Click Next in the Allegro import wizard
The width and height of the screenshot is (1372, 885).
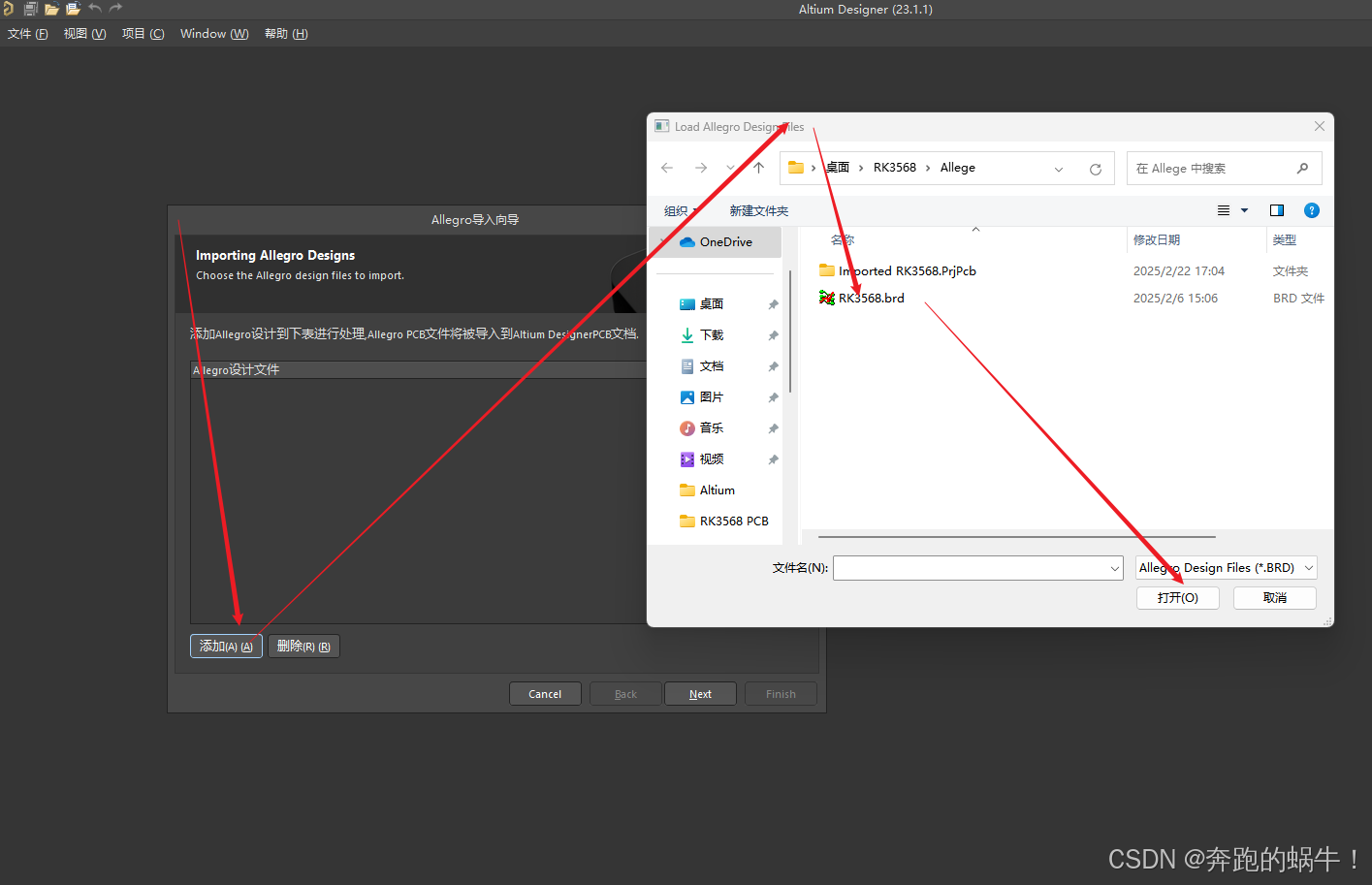[700, 694]
